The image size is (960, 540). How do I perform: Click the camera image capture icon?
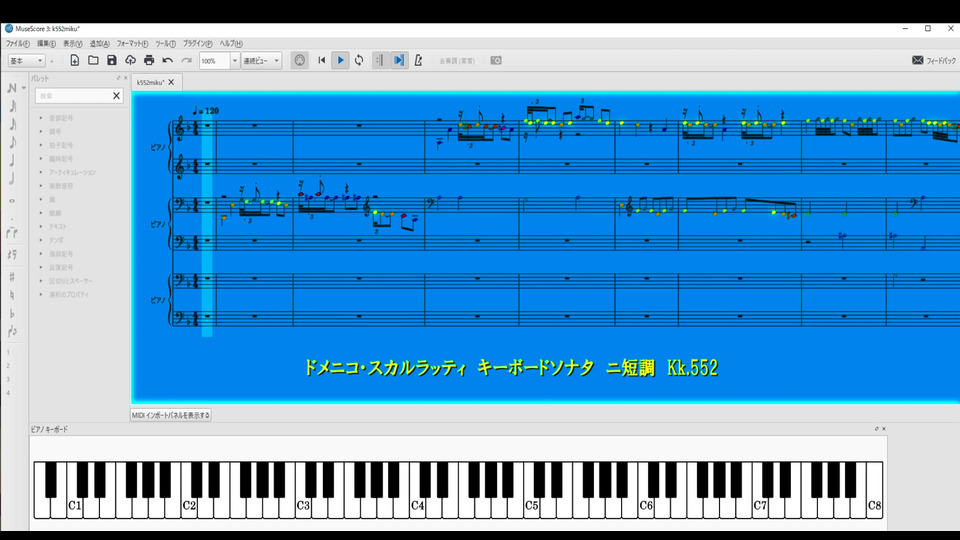tap(496, 60)
